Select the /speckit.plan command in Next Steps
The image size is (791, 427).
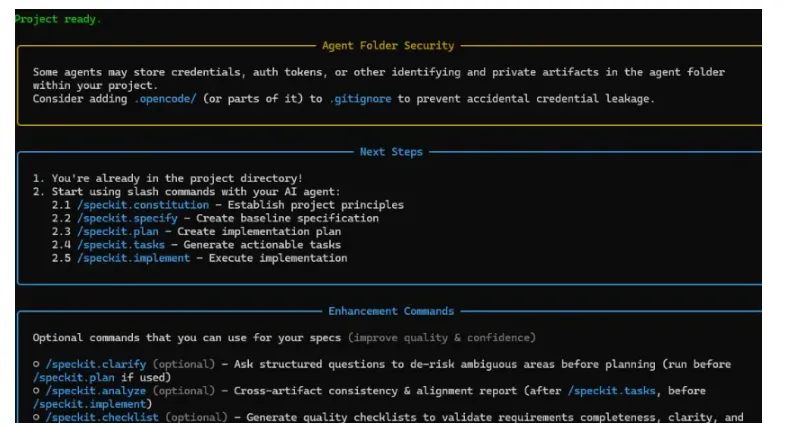click(x=118, y=232)
